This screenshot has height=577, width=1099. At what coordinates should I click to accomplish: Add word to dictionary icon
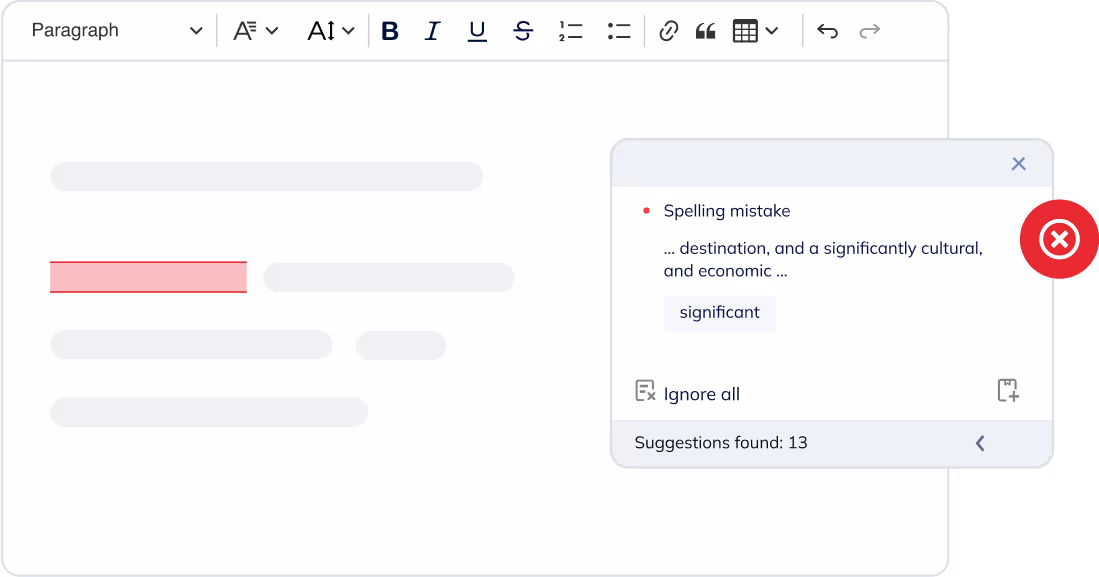click(x=1008, y=391)
